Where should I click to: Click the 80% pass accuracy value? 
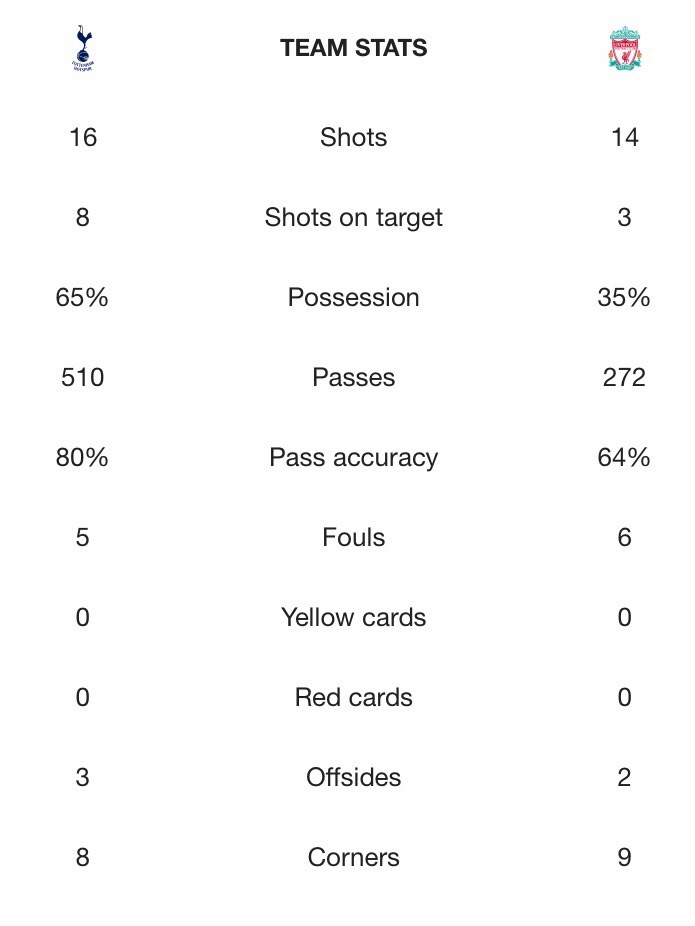[x=82, y=457]
